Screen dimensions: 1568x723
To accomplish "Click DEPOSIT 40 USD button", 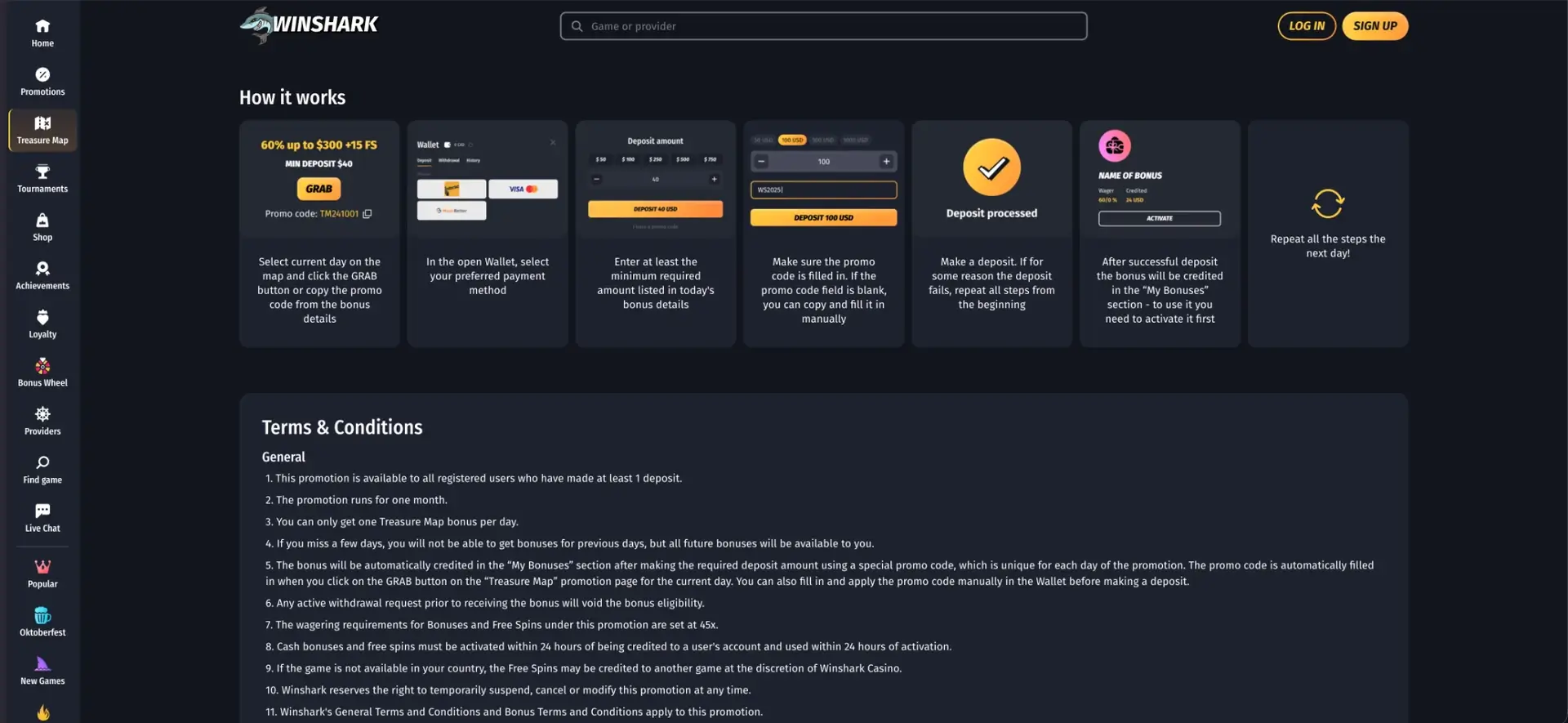I will (x=655, y=209).
